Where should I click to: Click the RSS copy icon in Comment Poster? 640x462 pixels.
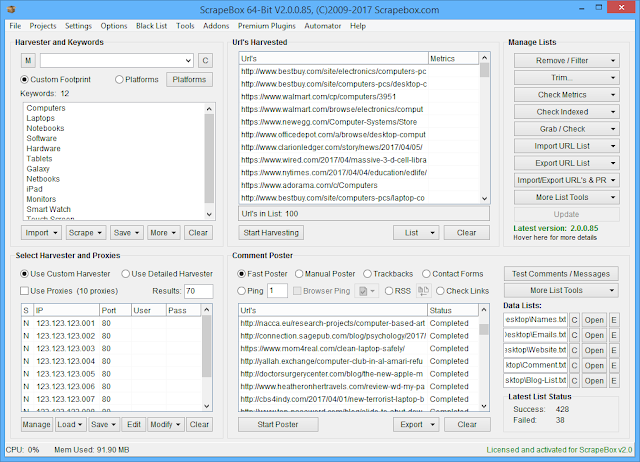[423, 291]
